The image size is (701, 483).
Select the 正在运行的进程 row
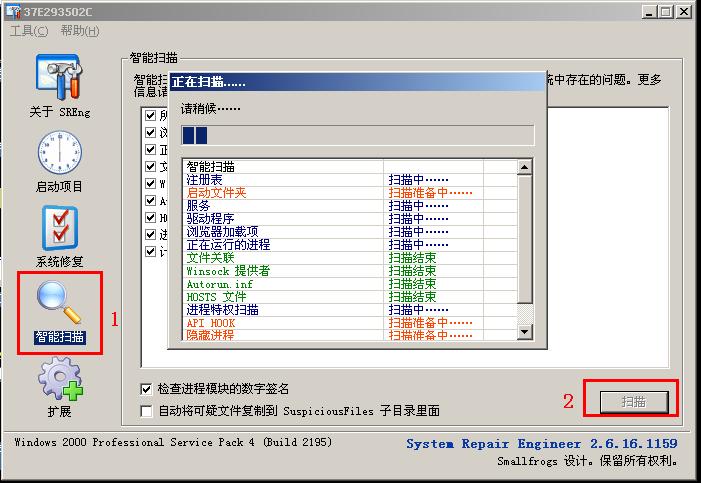point(350,245)
